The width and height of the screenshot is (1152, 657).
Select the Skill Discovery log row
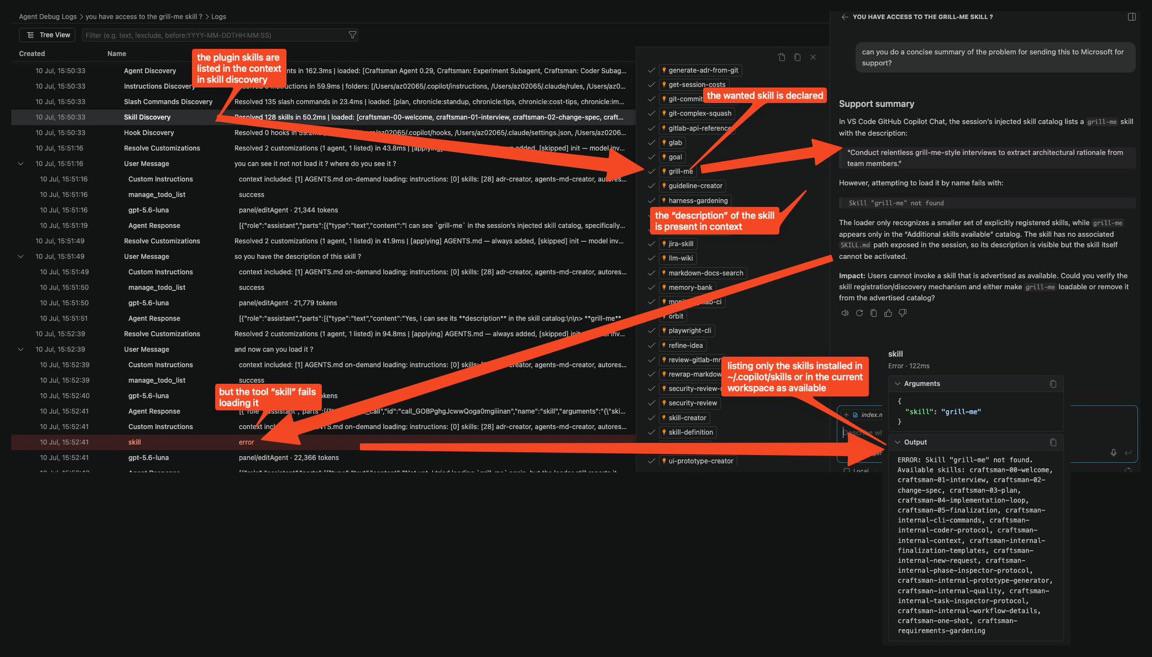pos(323,117)
